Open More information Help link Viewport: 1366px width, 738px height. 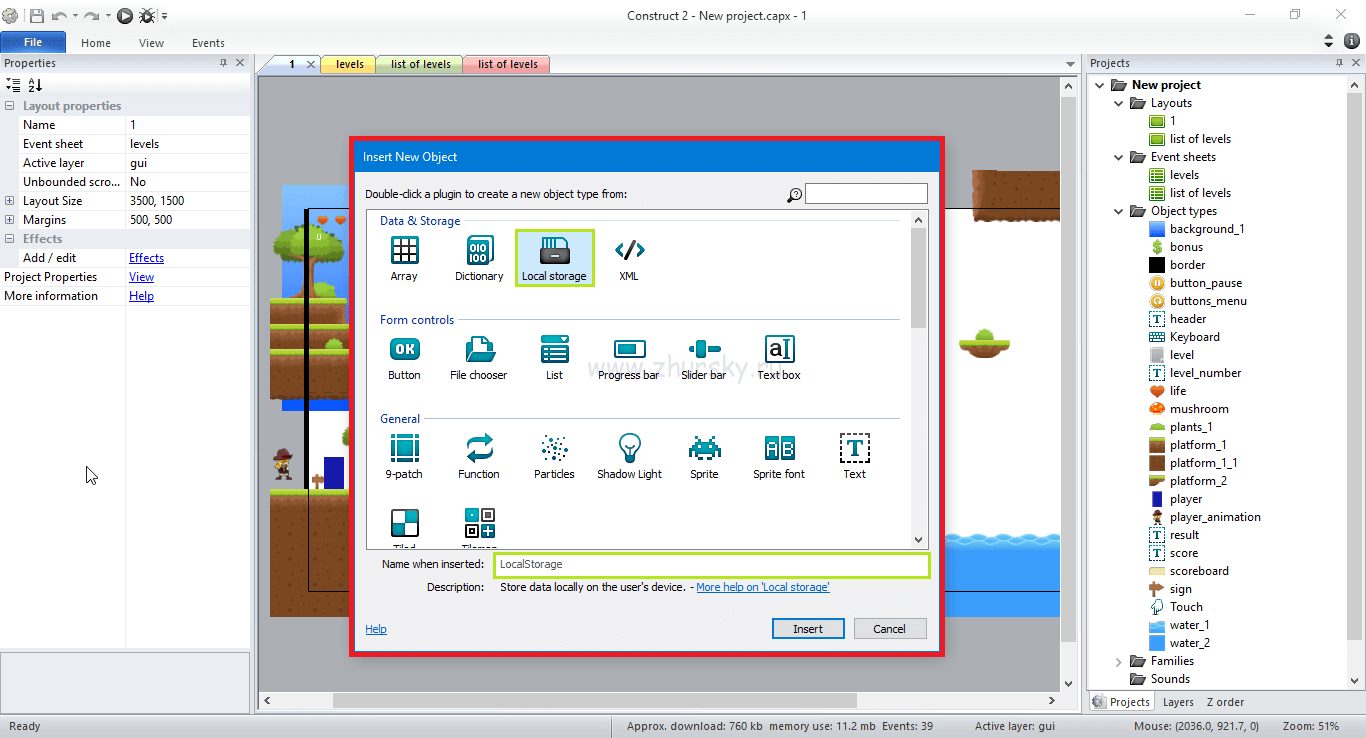[141, 296]
